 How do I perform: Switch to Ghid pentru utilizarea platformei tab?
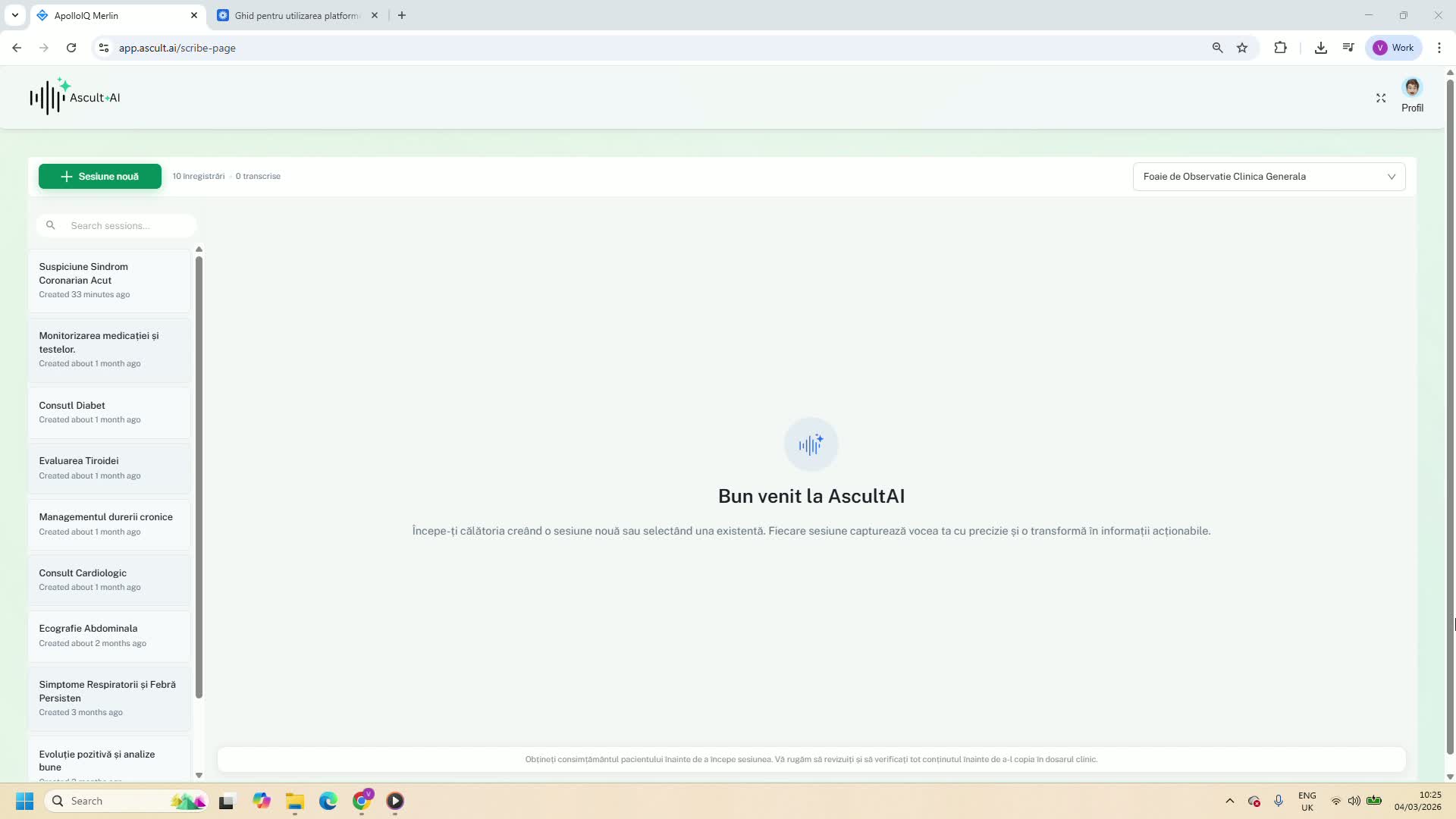pos(296,15)
